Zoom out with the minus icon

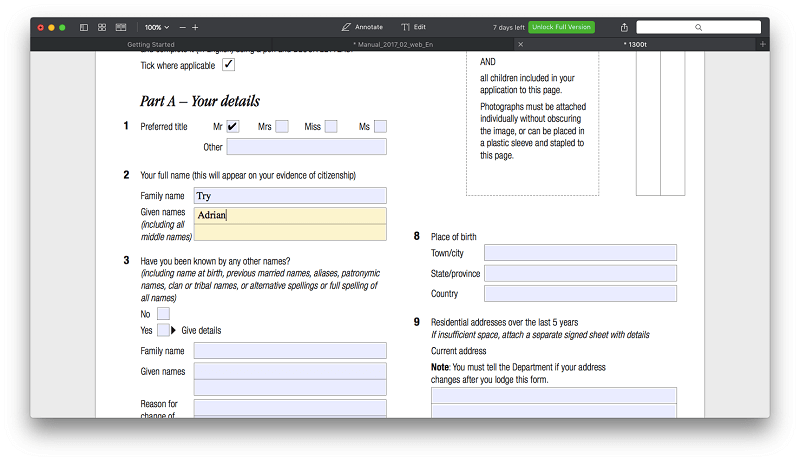tap(182, 27)
